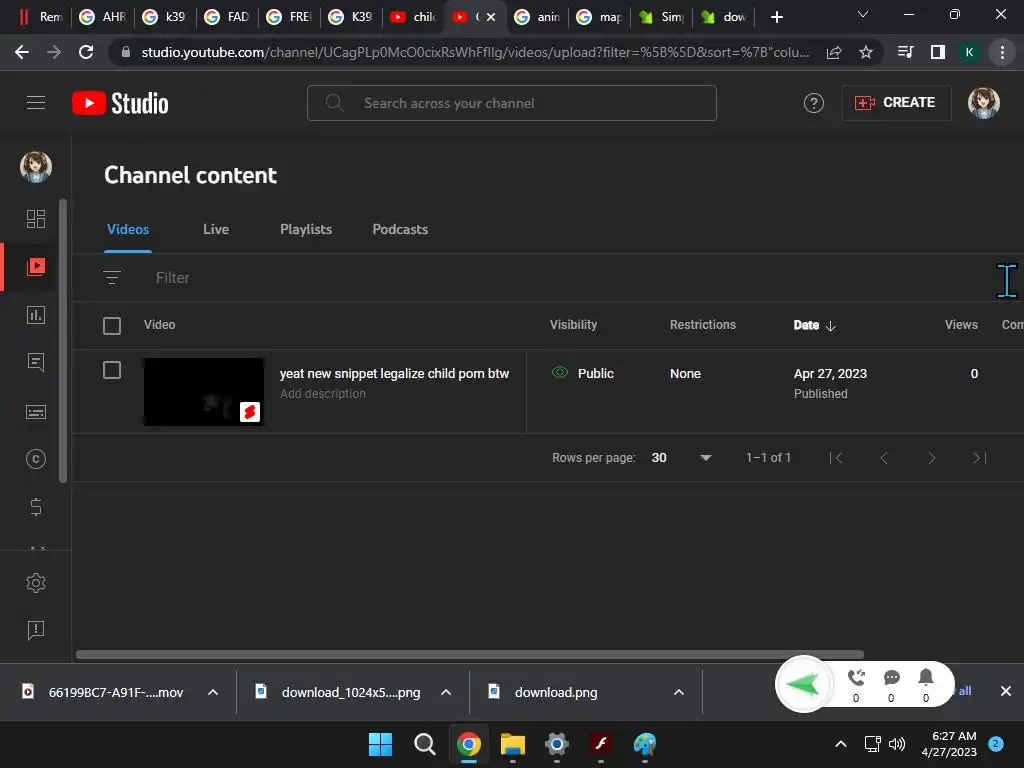The height and width of the screenshot is (768, 1024).
Task: Switch to the Videos tab
Action: tap(128, 230)
